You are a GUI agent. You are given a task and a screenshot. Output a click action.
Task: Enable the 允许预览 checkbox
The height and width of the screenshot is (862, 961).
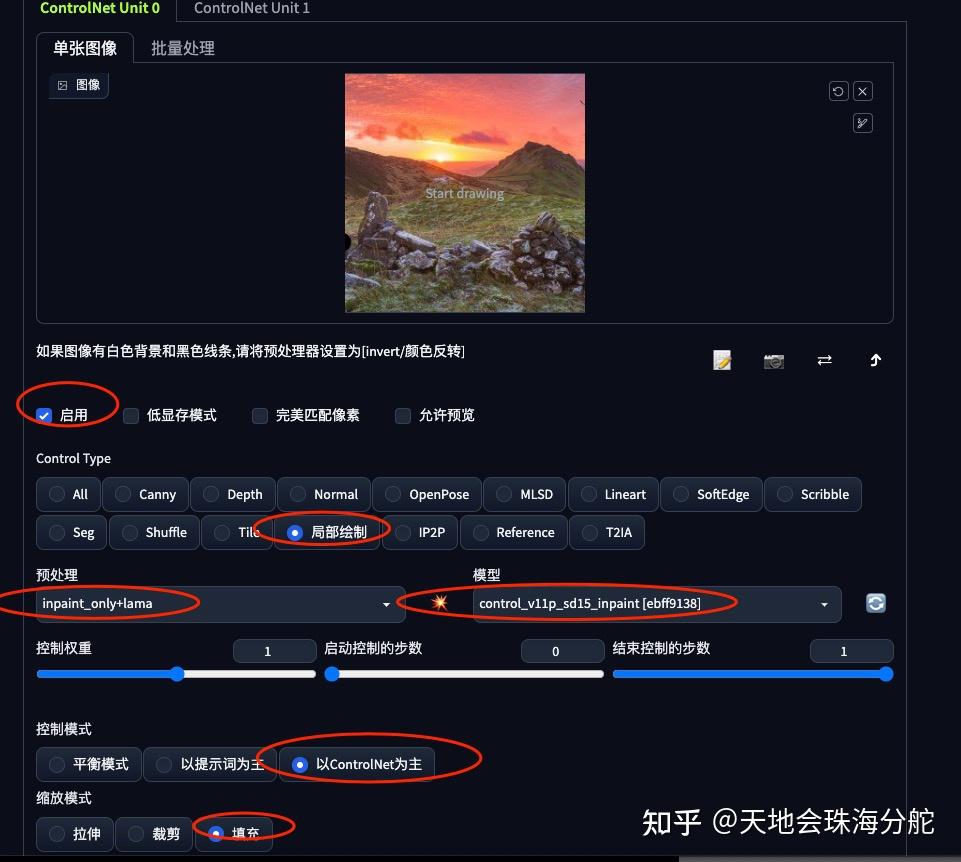(402, 415)
